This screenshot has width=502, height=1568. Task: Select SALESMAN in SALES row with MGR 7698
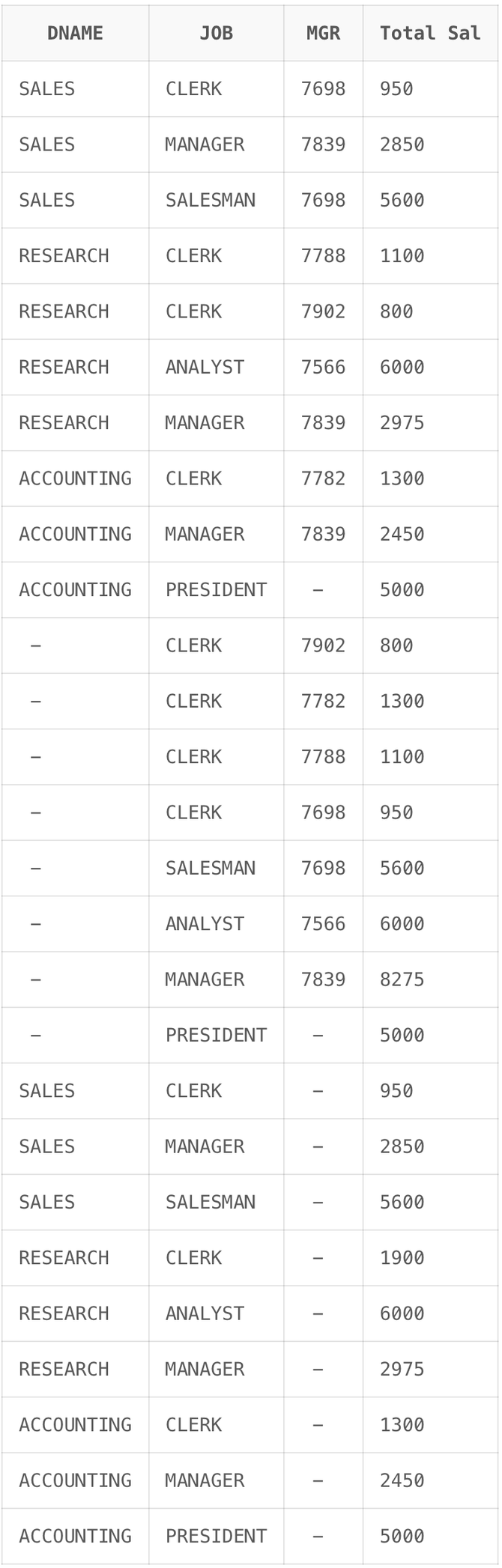[211, 200]
